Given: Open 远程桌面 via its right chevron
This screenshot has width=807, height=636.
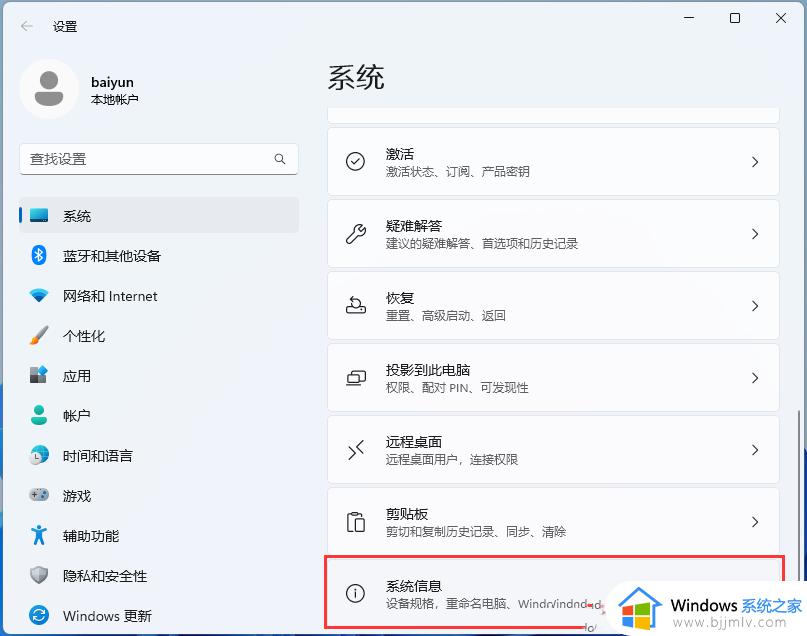Looking at the screenshot, I should [x=755, y=450].
